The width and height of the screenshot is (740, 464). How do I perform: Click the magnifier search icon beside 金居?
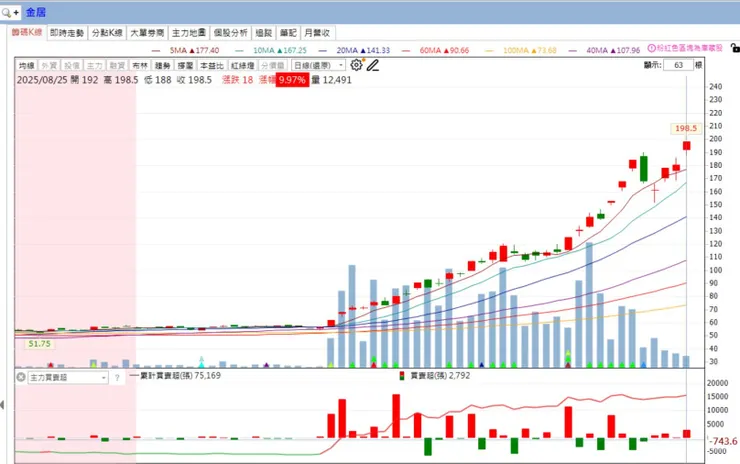6,13
